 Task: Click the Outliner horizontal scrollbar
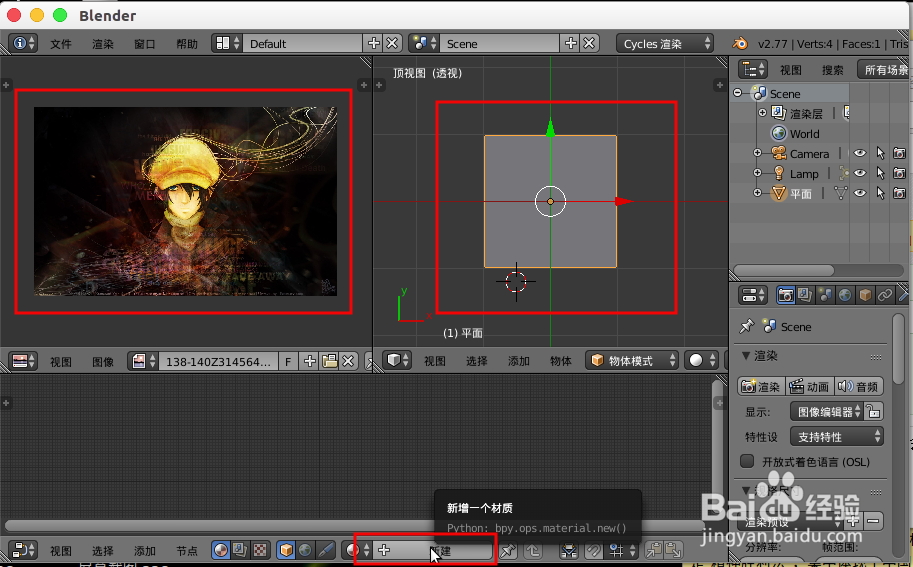point(784,270)
